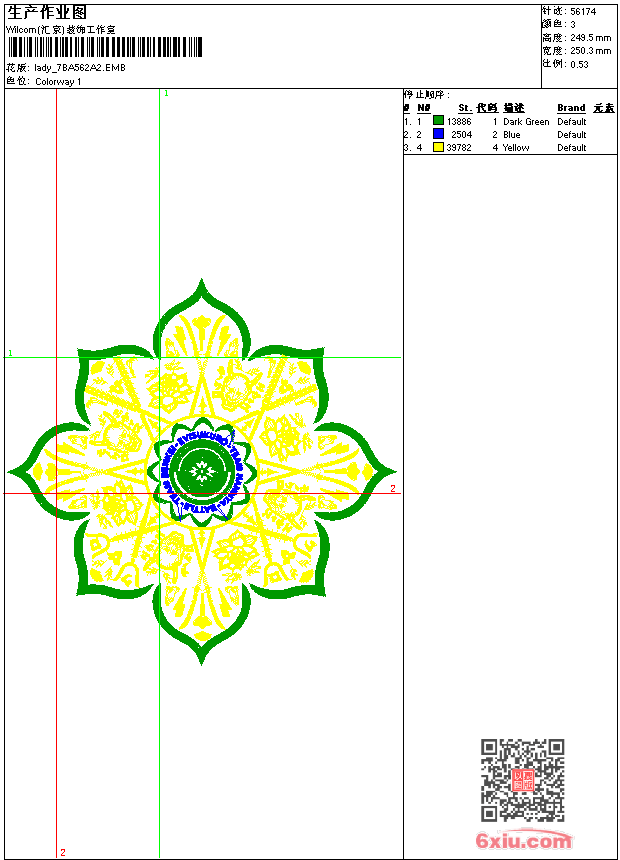Click the 生产作业图 title
Screen dimensions: 620x860
[47, 12]
